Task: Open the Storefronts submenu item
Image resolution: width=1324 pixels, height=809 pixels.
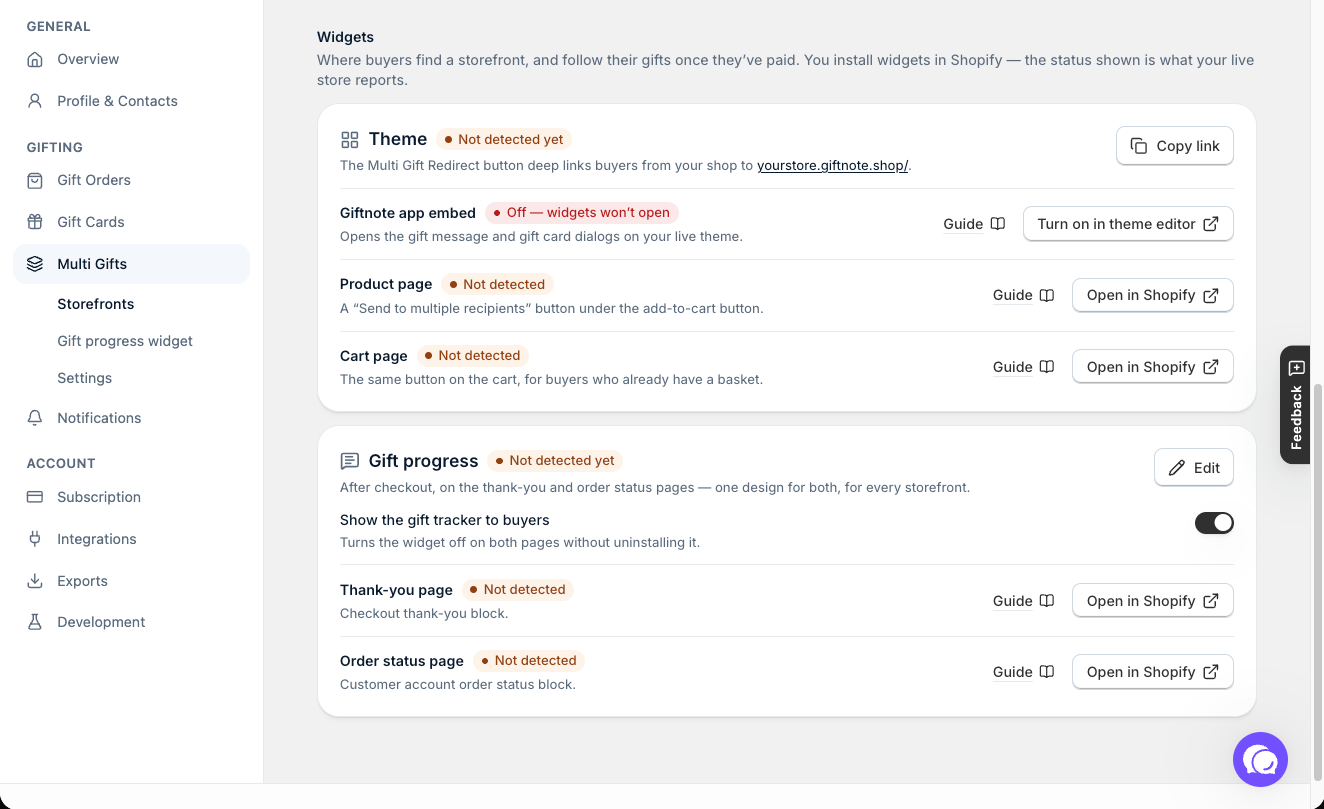Action: pyautogui.click(x=96, y=304)
